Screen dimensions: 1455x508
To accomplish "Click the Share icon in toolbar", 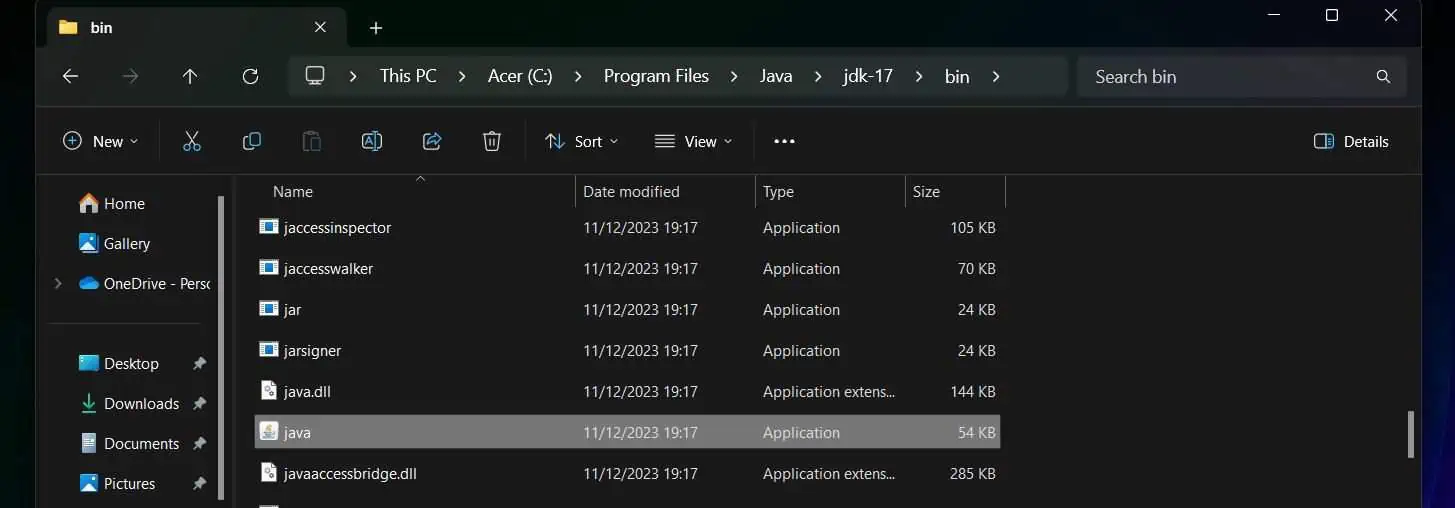I will click(432, 142).
